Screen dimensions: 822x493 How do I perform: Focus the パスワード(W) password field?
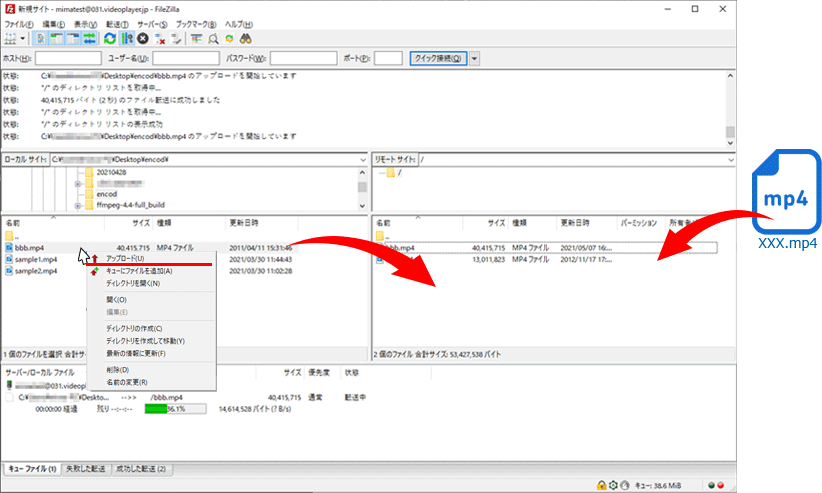tap(303, 58)
